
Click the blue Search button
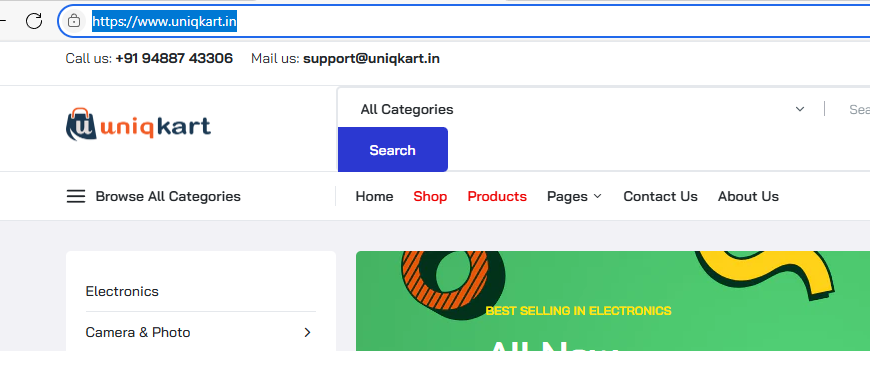pyautogui.click(x=392, y=150)
